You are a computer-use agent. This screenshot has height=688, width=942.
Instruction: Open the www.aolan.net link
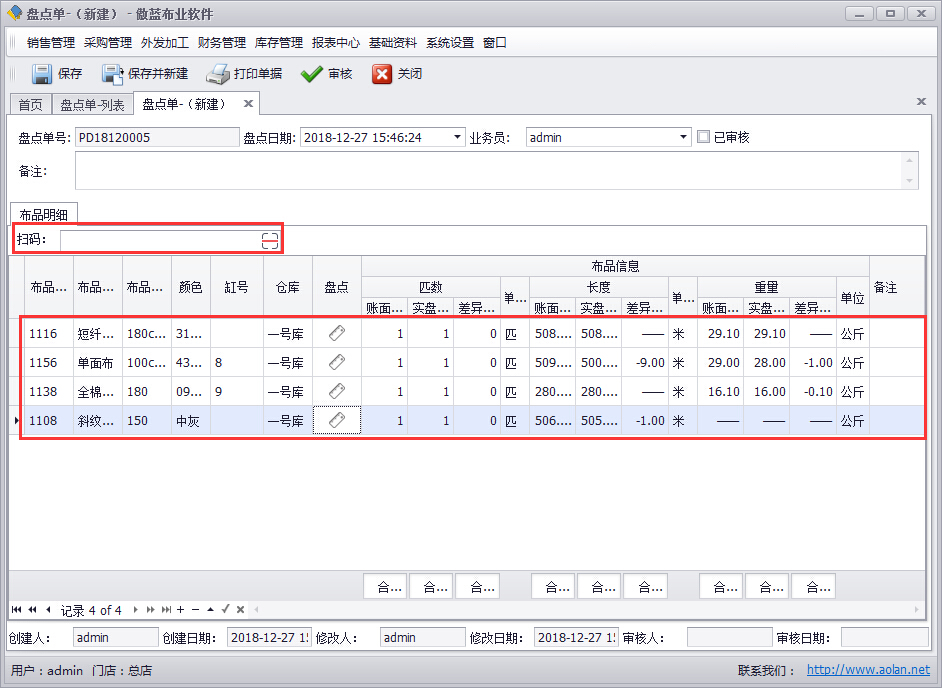(x=868, y=670)
